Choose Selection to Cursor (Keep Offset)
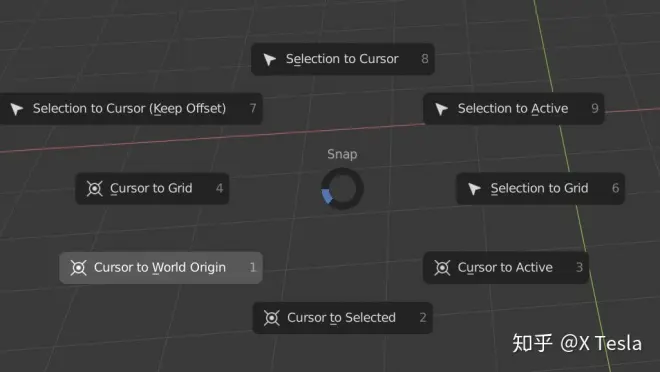 [x=131, y=109]
